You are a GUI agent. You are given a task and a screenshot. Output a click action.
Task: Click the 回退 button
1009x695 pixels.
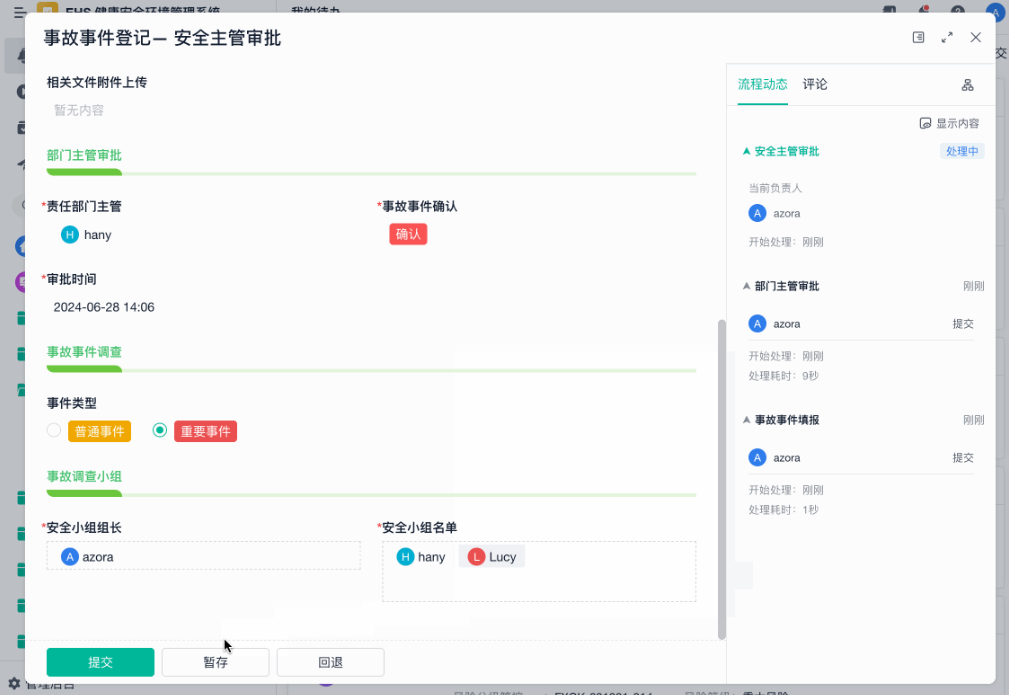click(331, 662)
